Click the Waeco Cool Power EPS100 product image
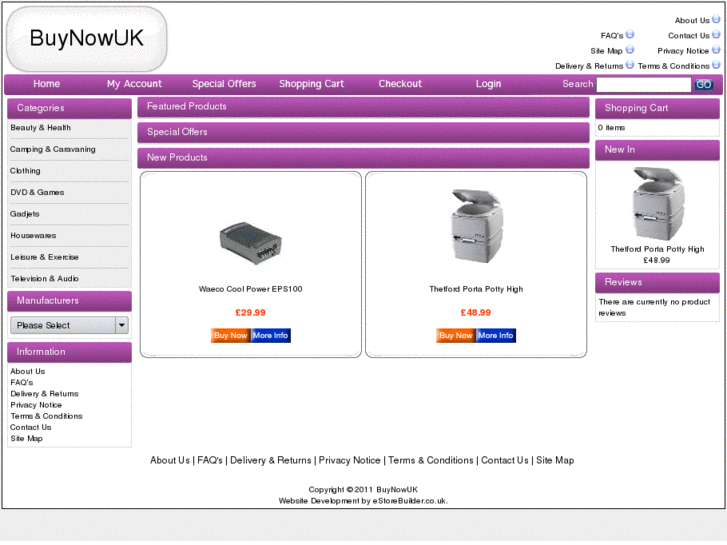The height and width of the screenshot is (545, 727). point(250,243)
